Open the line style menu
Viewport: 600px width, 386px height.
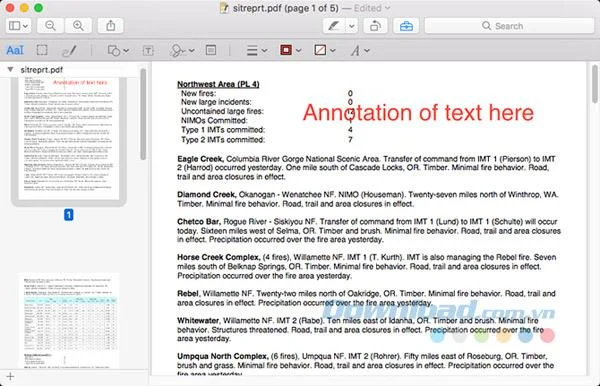[256, 50]
